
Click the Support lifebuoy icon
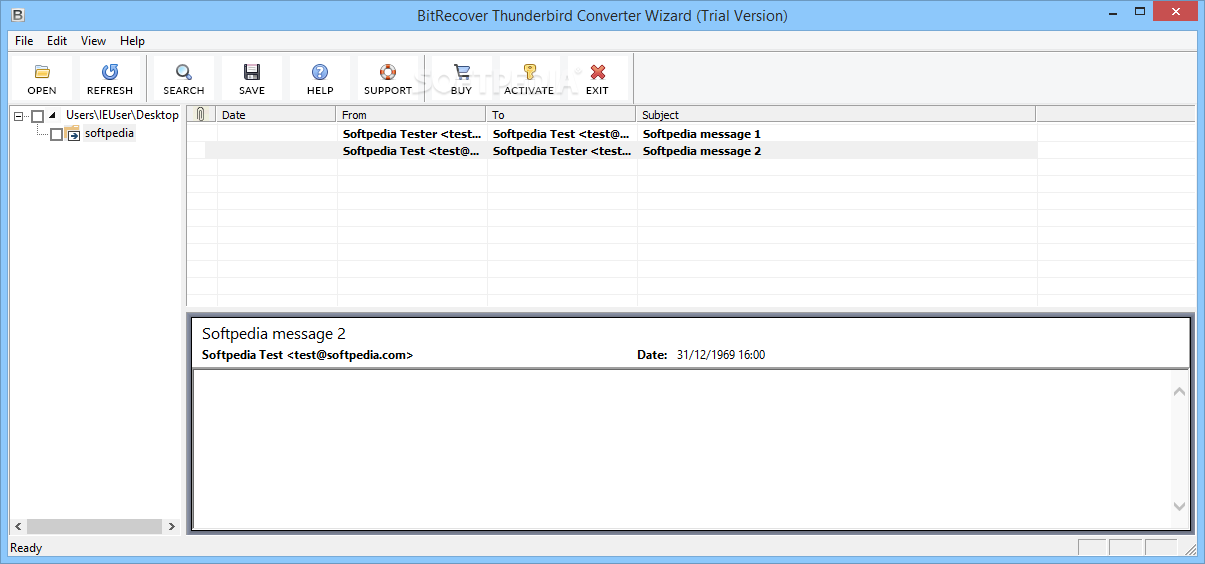pos(388,72)
